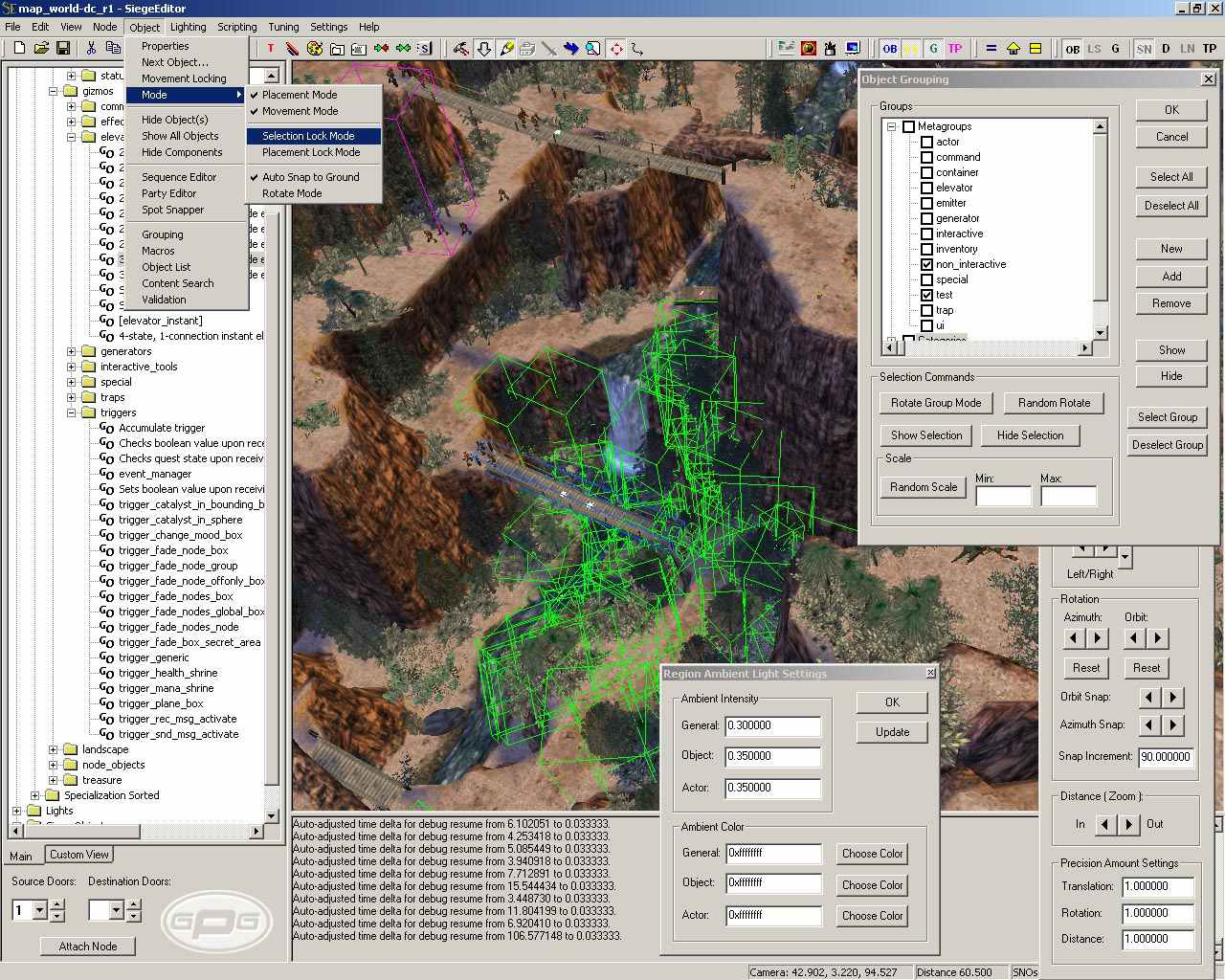Screen dimensions: 1225x980
Task: Uncheck the test metagroup checkbox
Action: point(926,295)
